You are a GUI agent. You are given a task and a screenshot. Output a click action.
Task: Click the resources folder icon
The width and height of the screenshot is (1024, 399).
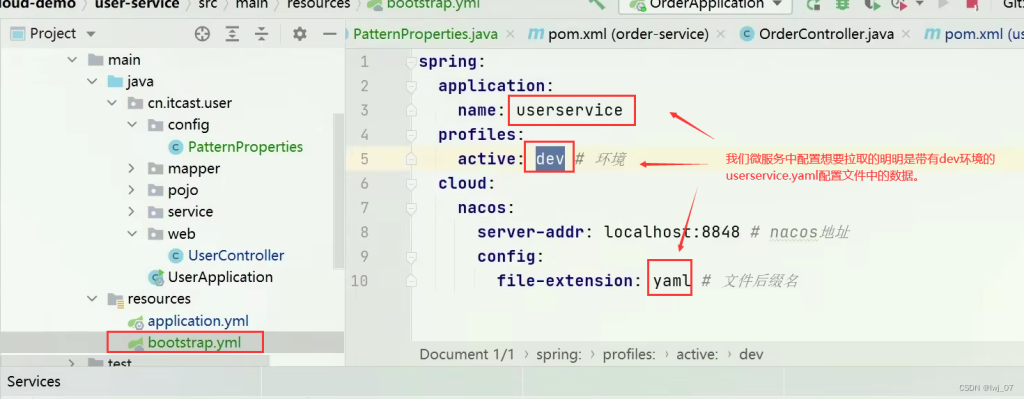(115, 299)
